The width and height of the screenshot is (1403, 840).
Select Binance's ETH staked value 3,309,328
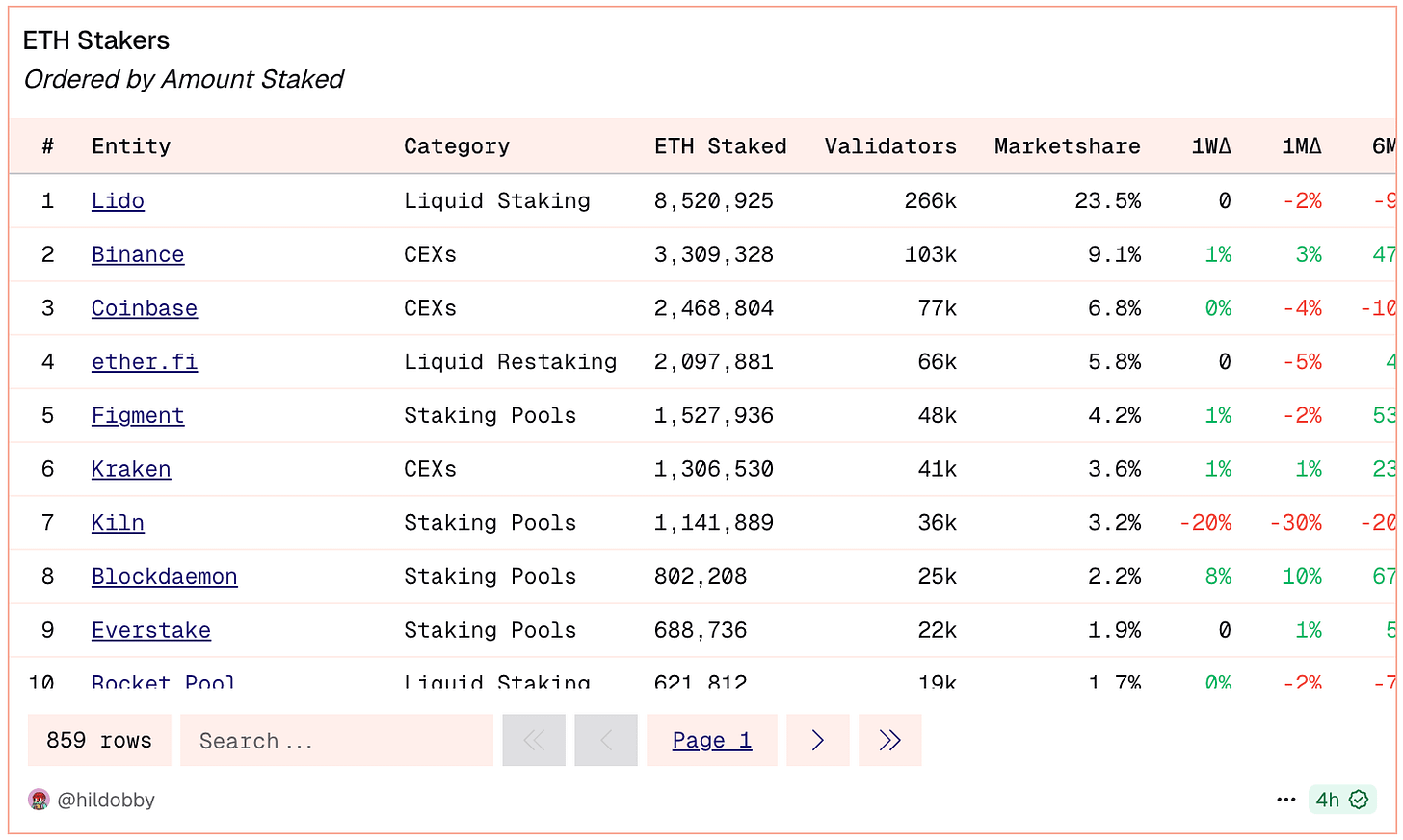coord(714,255)
